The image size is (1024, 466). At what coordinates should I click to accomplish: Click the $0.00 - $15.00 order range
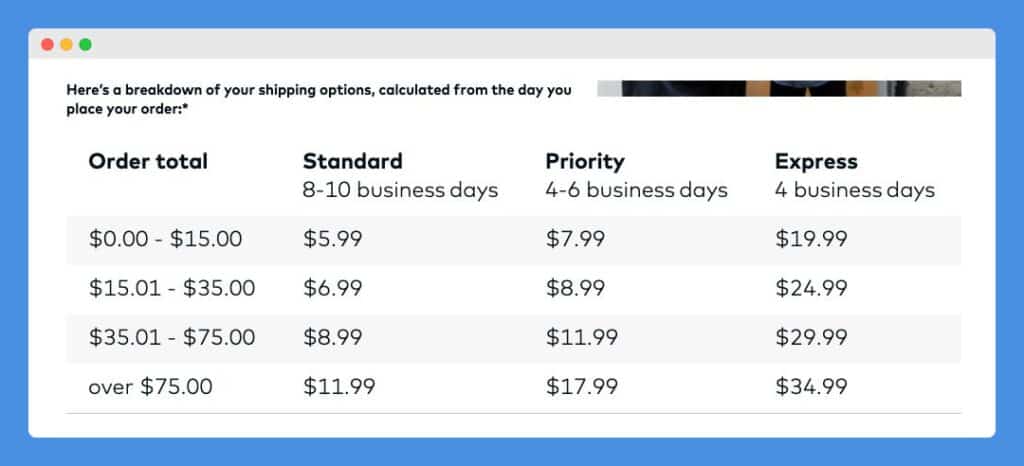coord(165,239)
